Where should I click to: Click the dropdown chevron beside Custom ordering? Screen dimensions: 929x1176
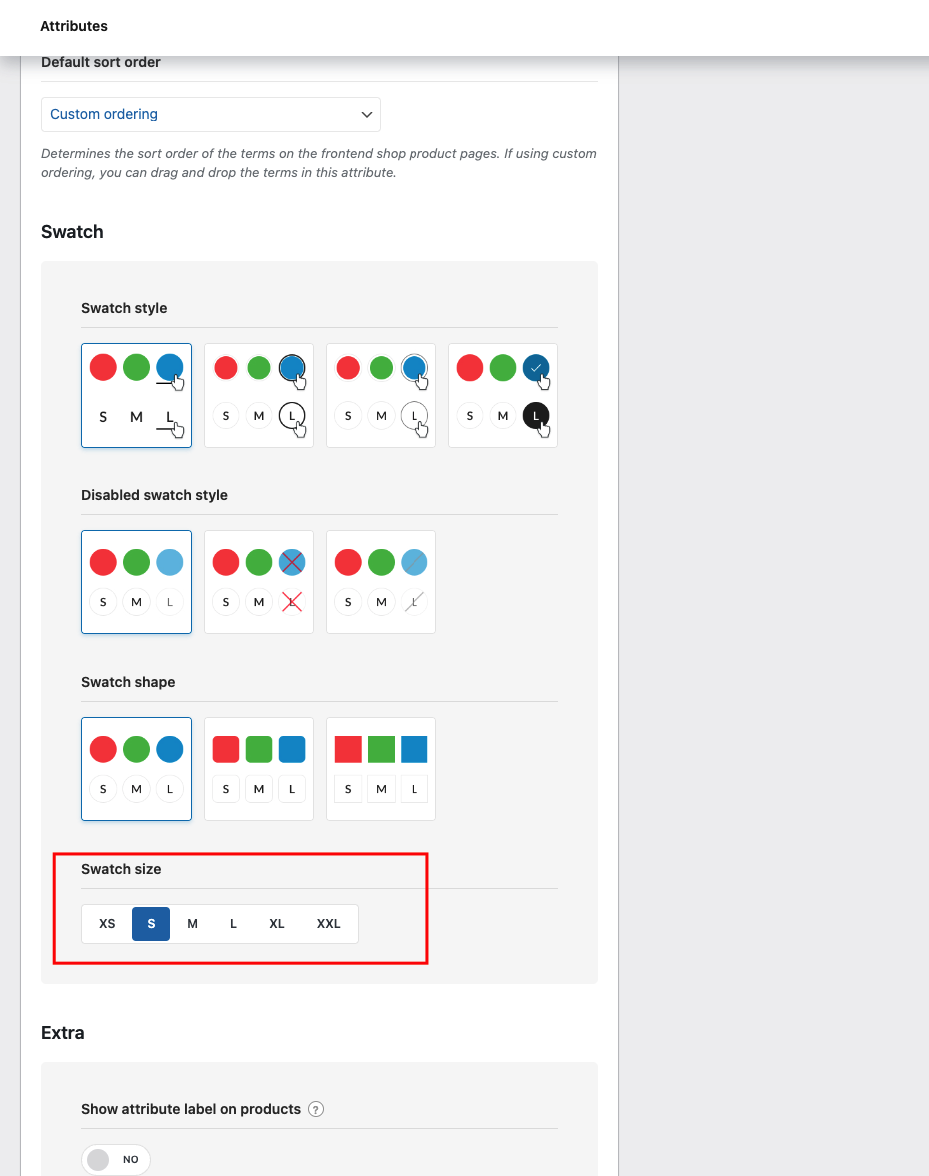pyautogui.click(x=367, y=115)
